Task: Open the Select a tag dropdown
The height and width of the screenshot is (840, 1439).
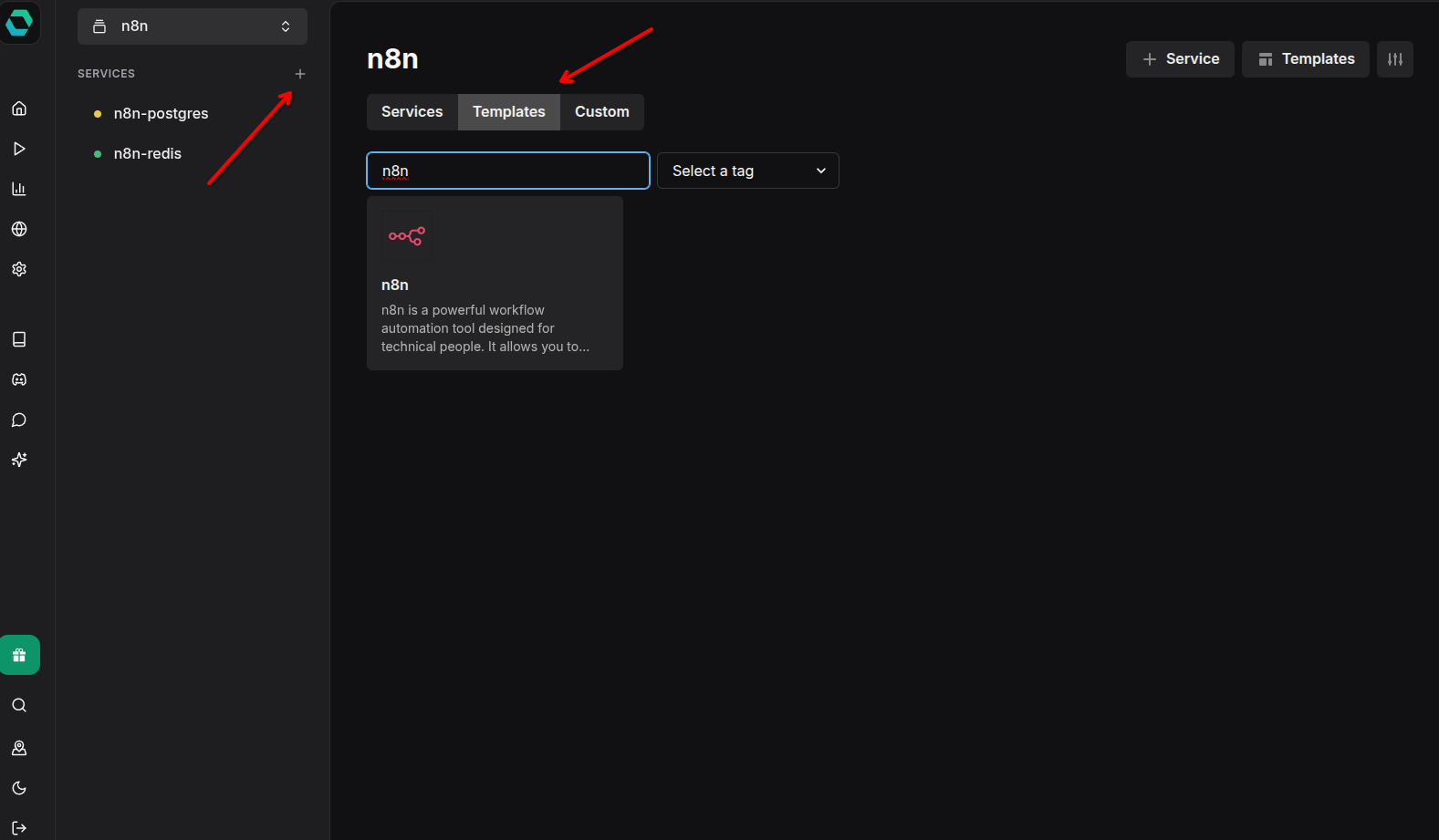Action: click(748, 171)
